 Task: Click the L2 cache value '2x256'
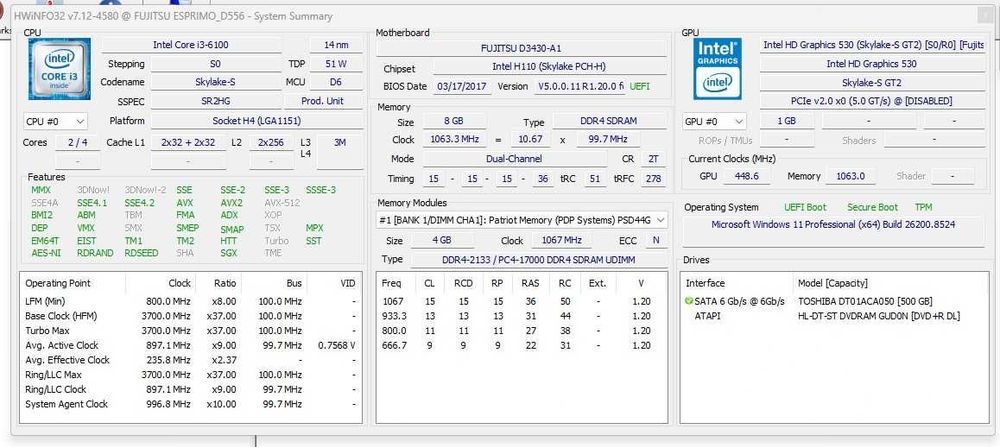pos(271,143)
